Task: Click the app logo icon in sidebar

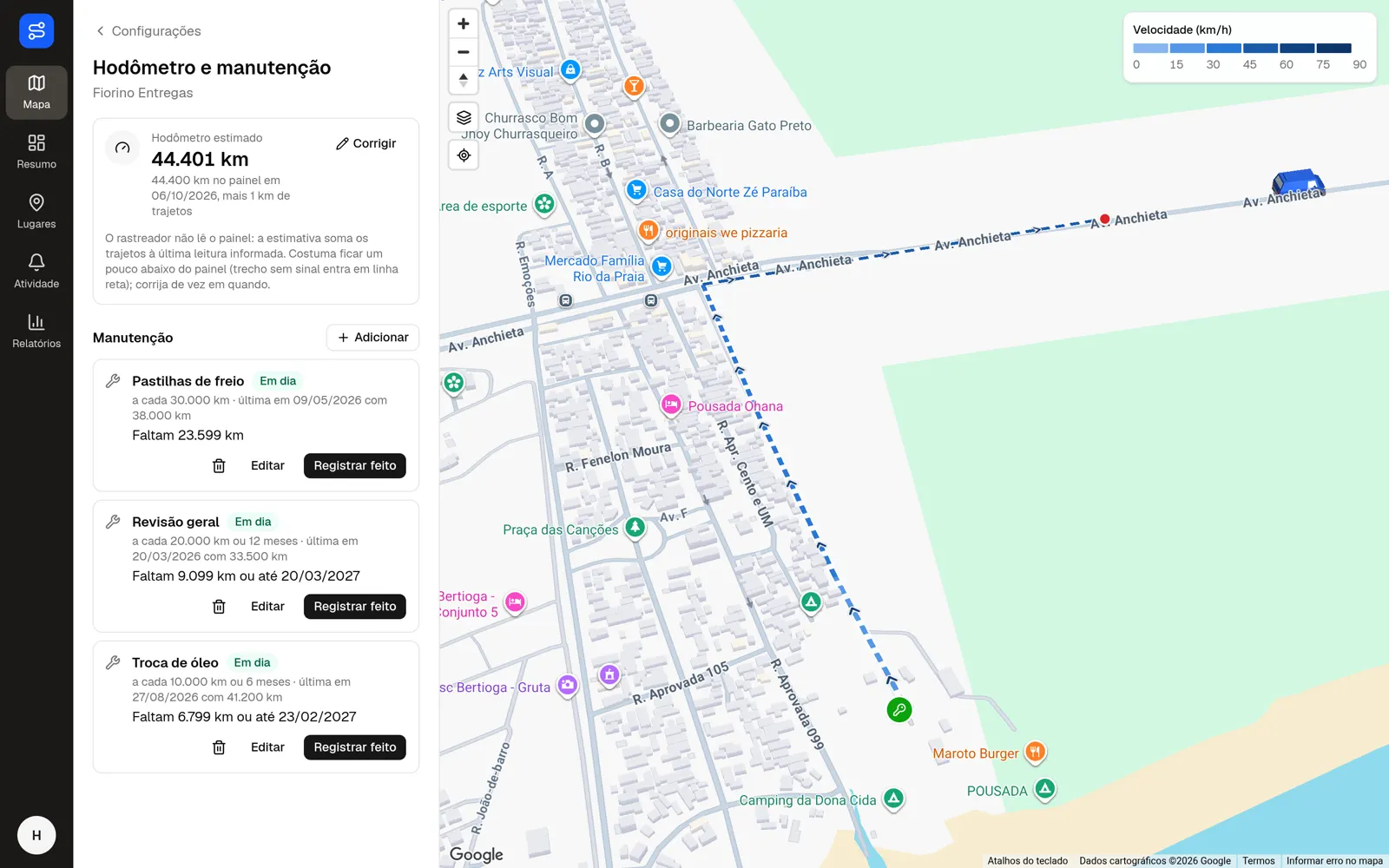Action: 36,31
